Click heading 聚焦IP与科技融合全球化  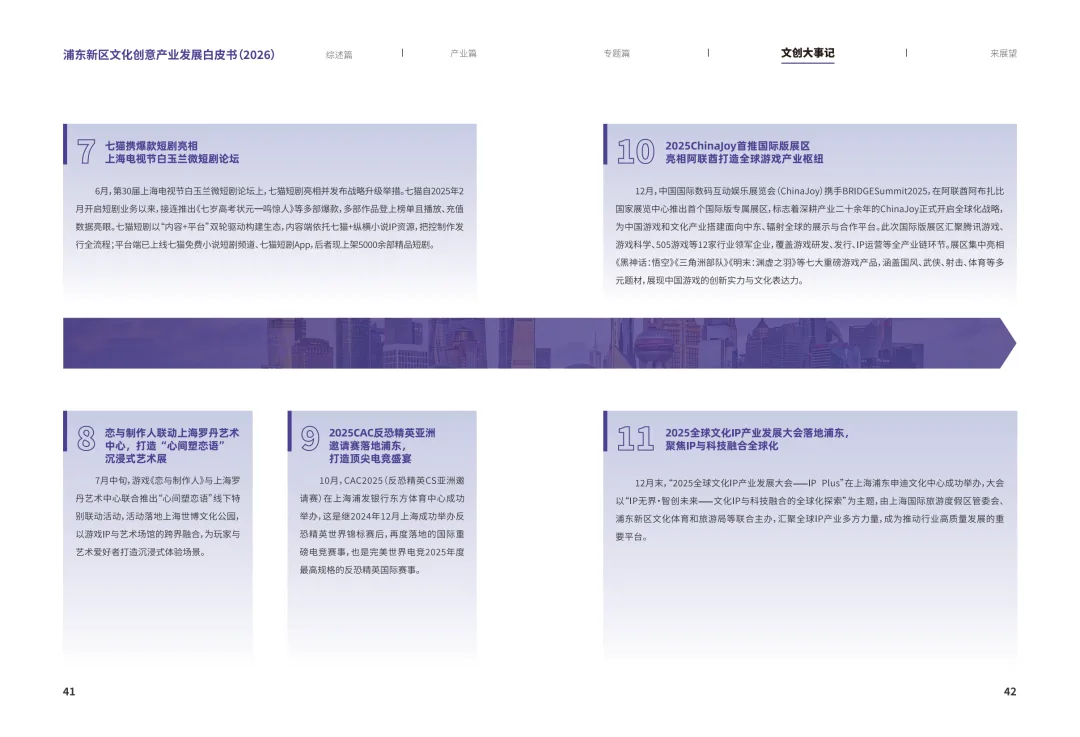pos(721,446)
